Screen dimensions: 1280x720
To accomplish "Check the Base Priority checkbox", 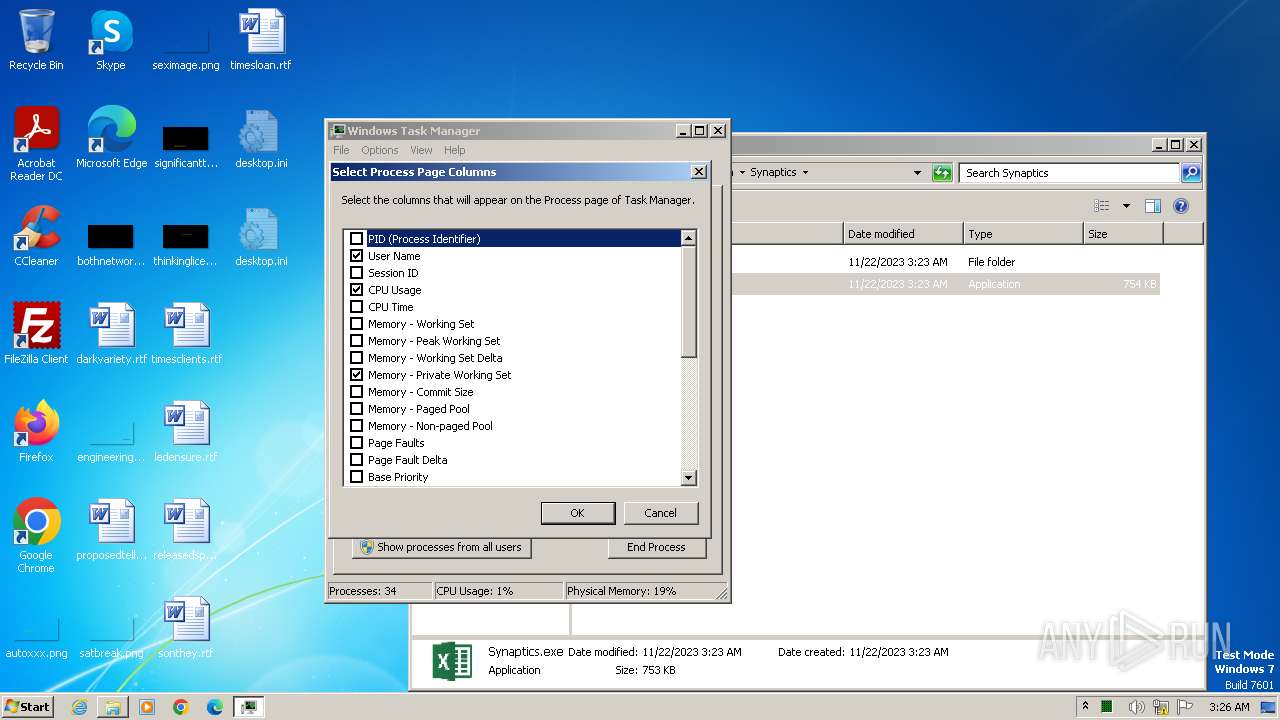I will [357, 477].
